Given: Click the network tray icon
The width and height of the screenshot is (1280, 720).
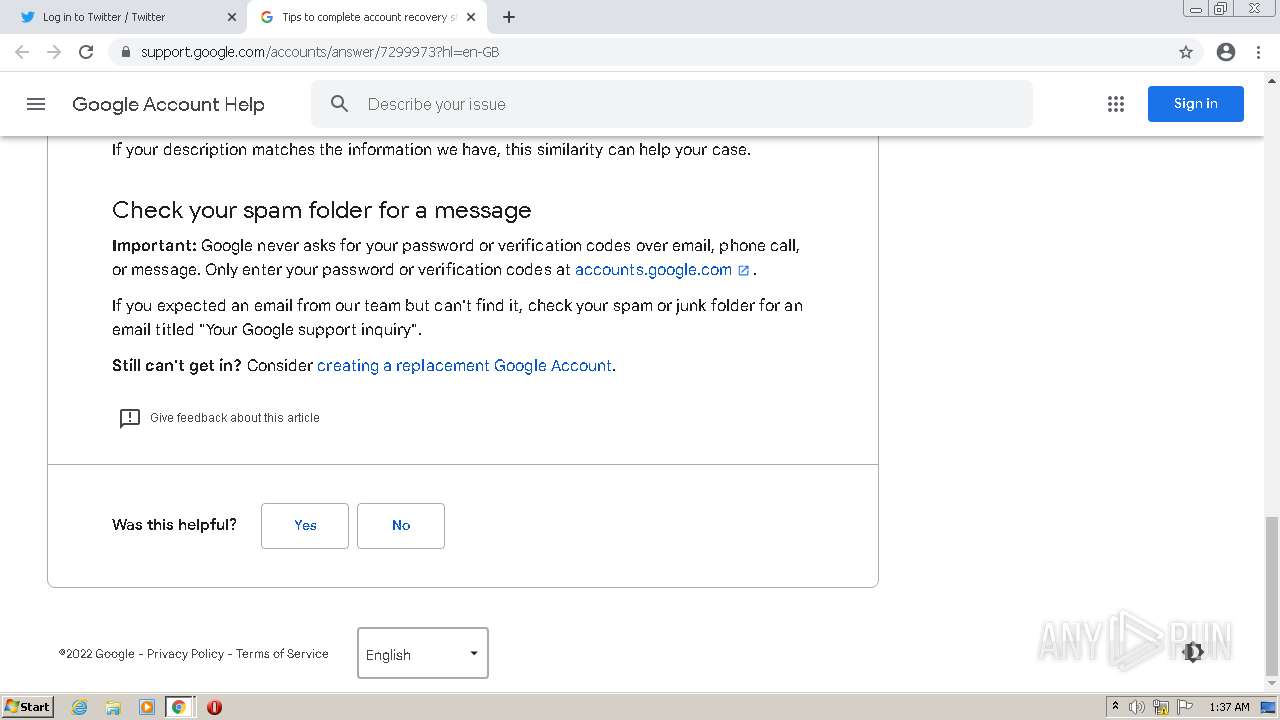Looking at the screenshot, I should click(1161, 707).
